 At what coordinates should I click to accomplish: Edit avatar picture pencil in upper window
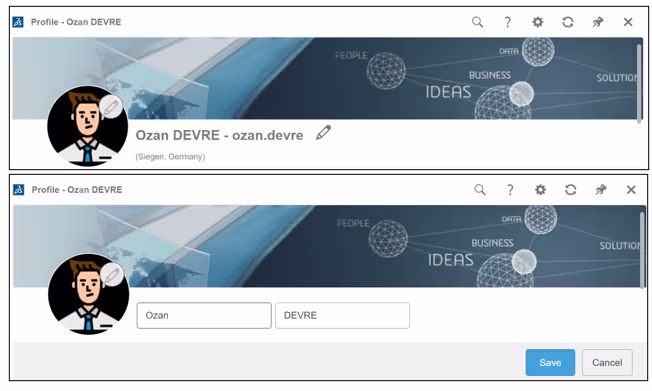tap(111, 107)
